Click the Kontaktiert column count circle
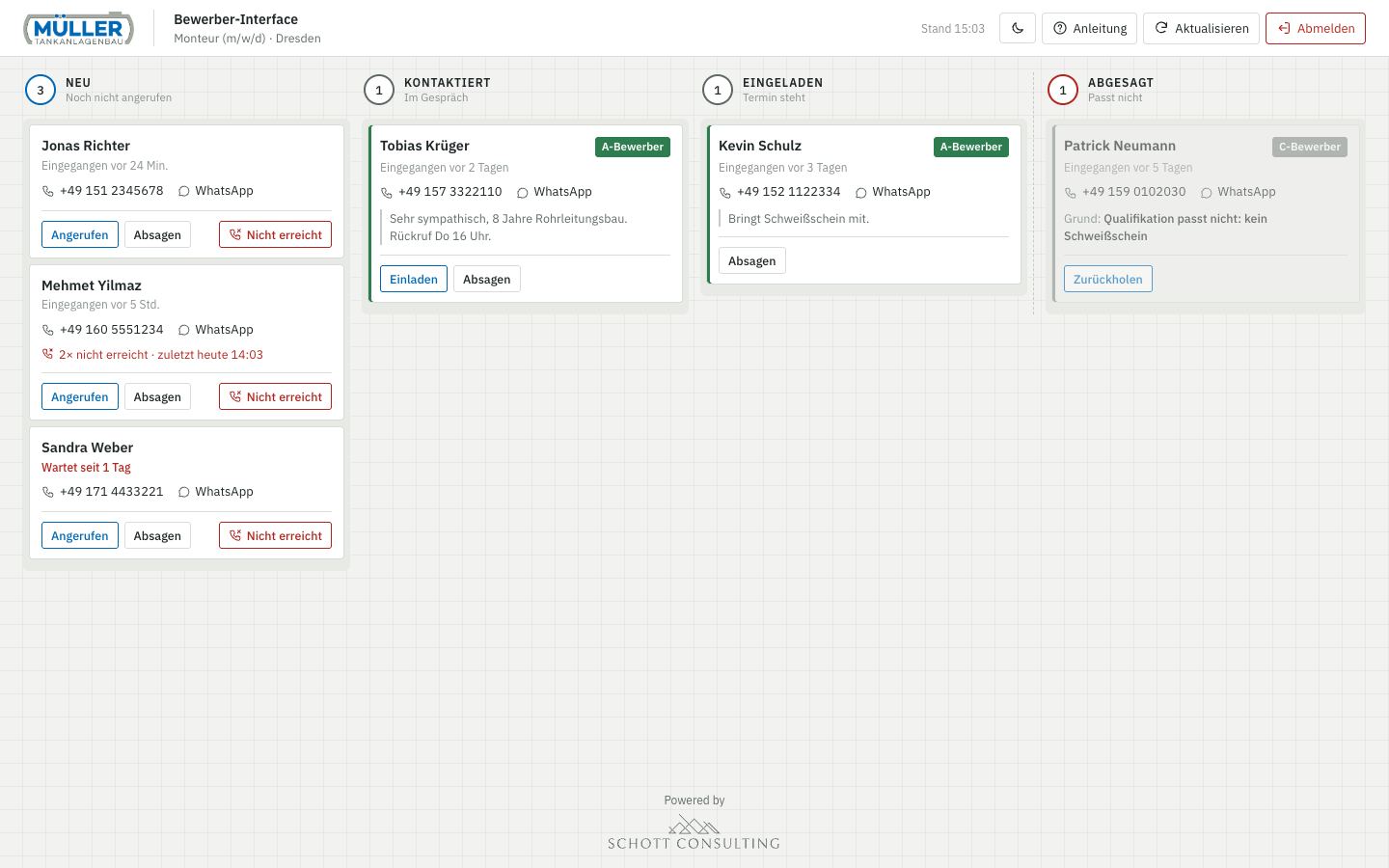The width and height of the screenshot is (1389, 868). click(x=379, y=90)
